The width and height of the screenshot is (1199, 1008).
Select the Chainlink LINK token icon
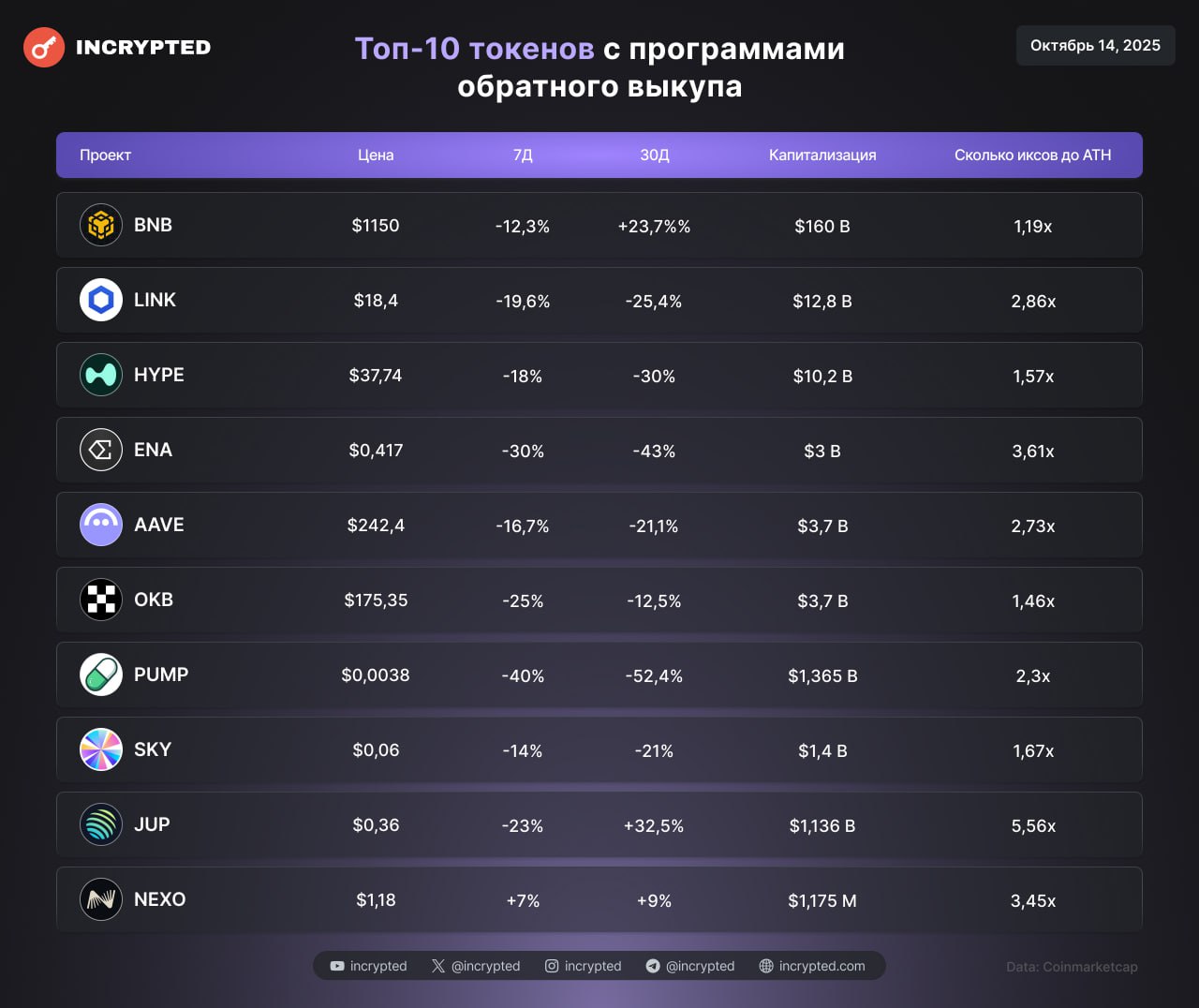pyautogui.click(x=101, y=300)
